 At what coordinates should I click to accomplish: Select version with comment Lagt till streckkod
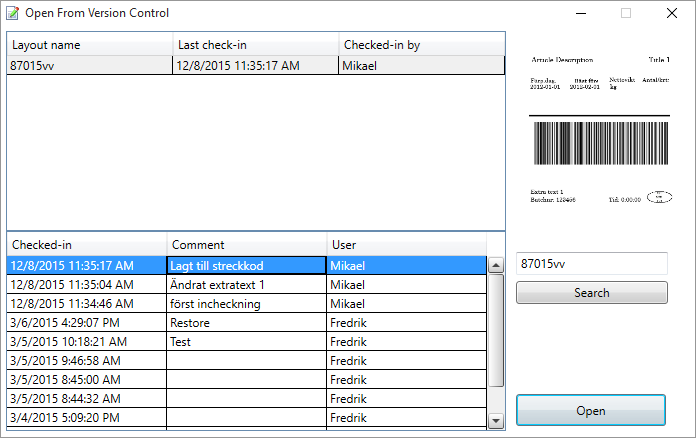pos(246,266)
